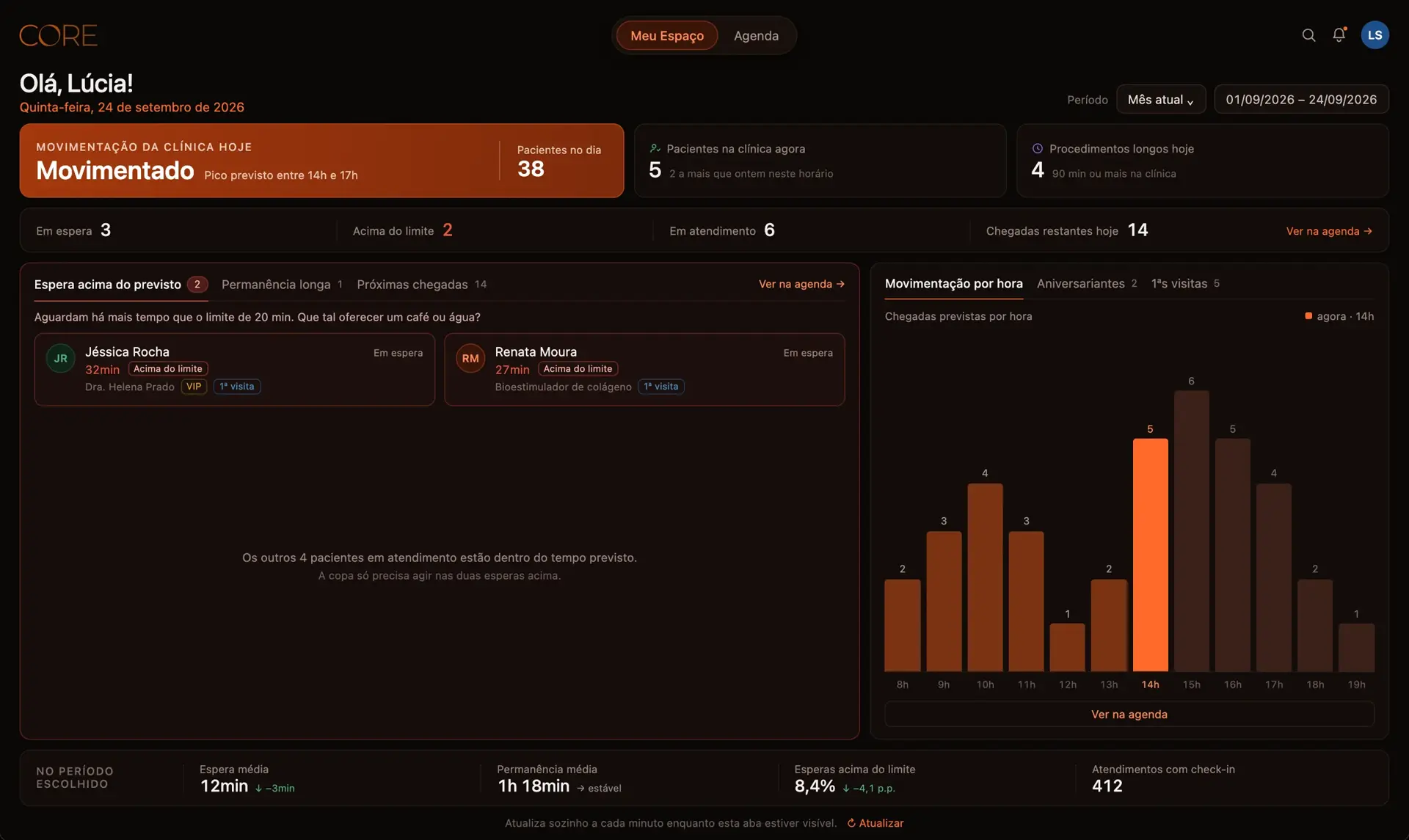Click the Atendimentos com check-in 412 metric
Image resolution: width=1409 pixels, height=840 pixels.
(1163, 778)
